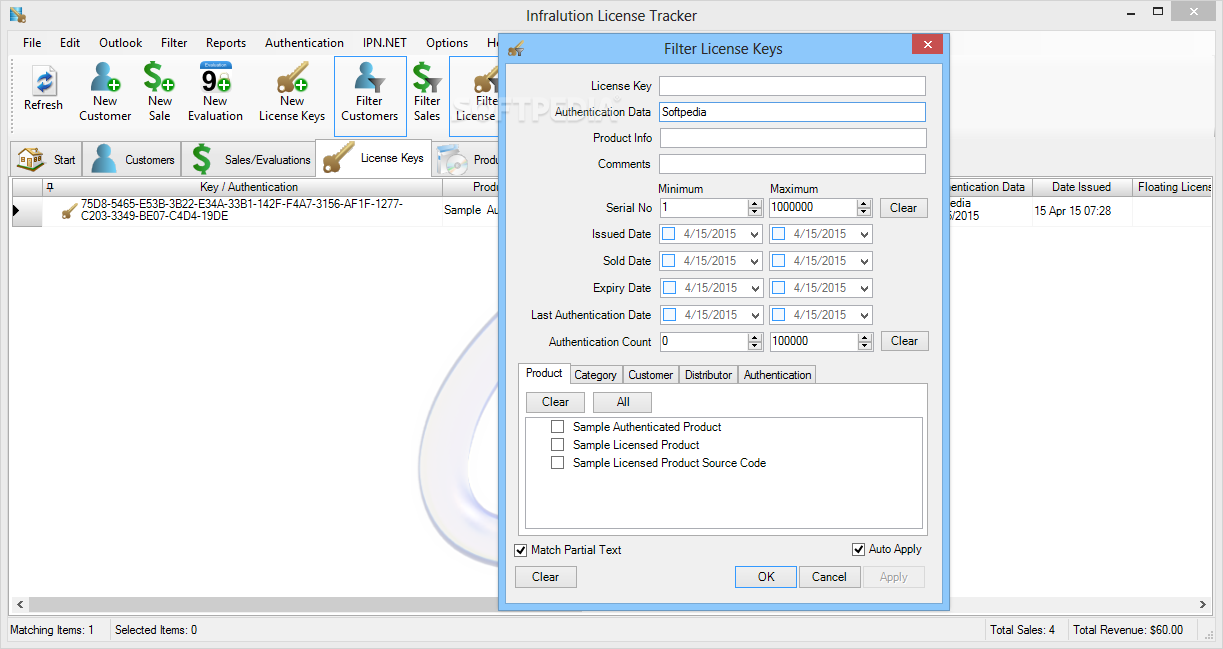Click Clear next to Authentication Count
The height and width of the screenshot is (649, 1223).
pyautogui.click(x=905, y=341)
